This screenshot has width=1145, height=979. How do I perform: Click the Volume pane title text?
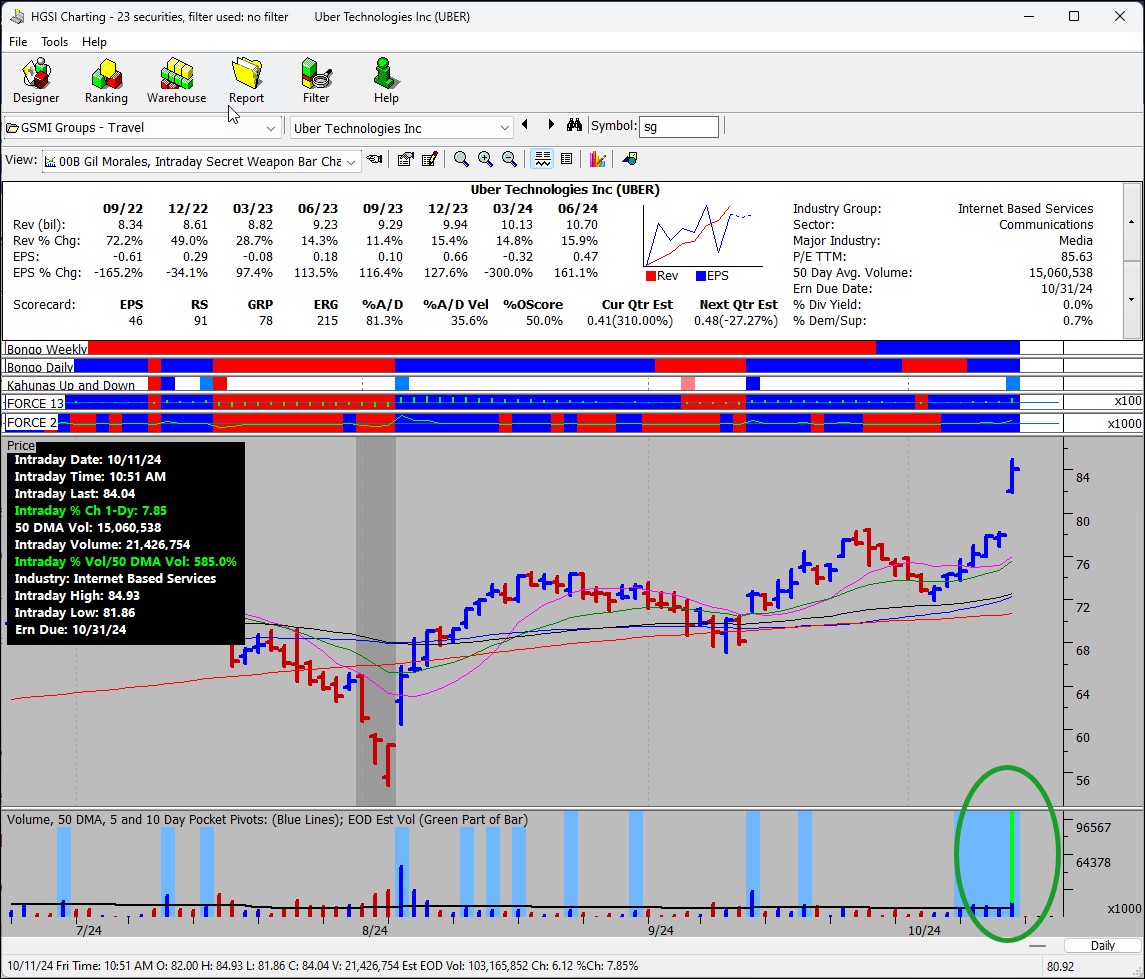267,819
